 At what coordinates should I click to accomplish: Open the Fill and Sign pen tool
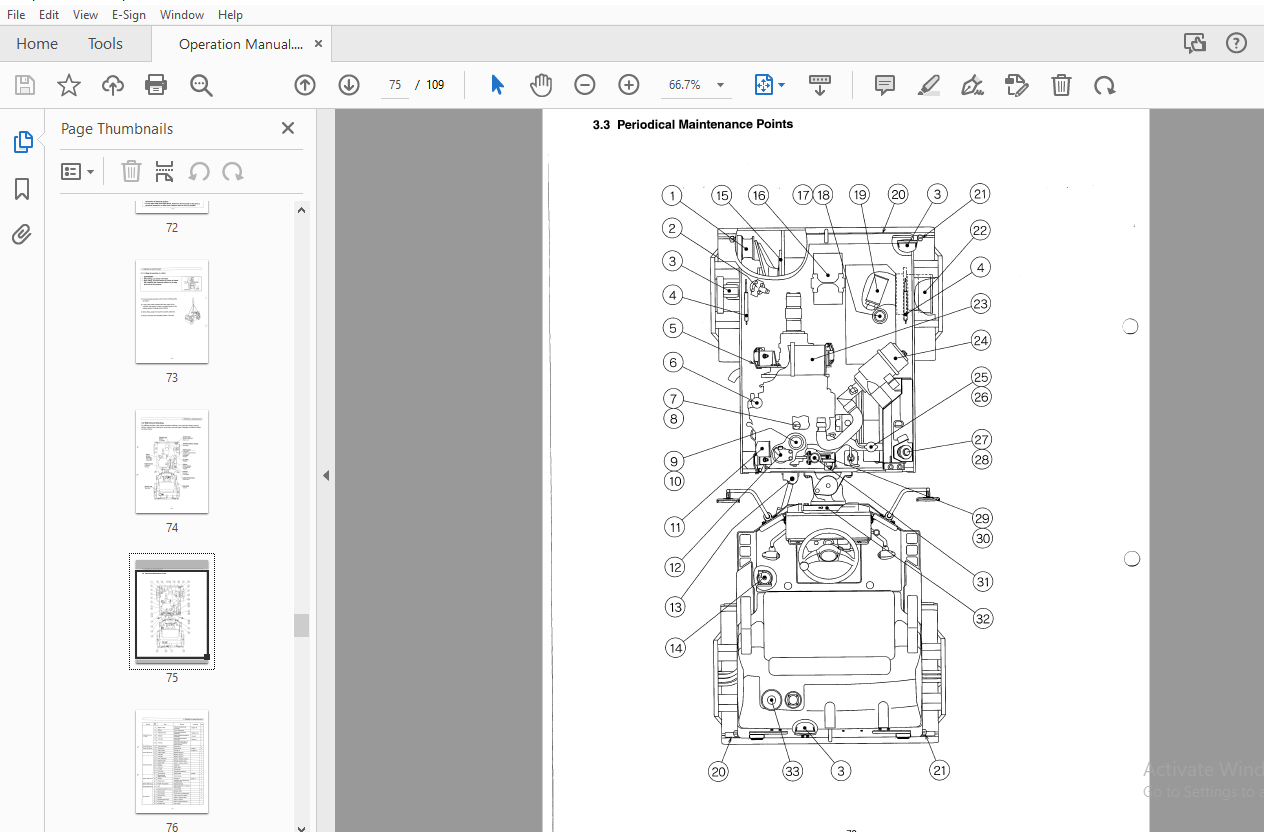point(973,85)
